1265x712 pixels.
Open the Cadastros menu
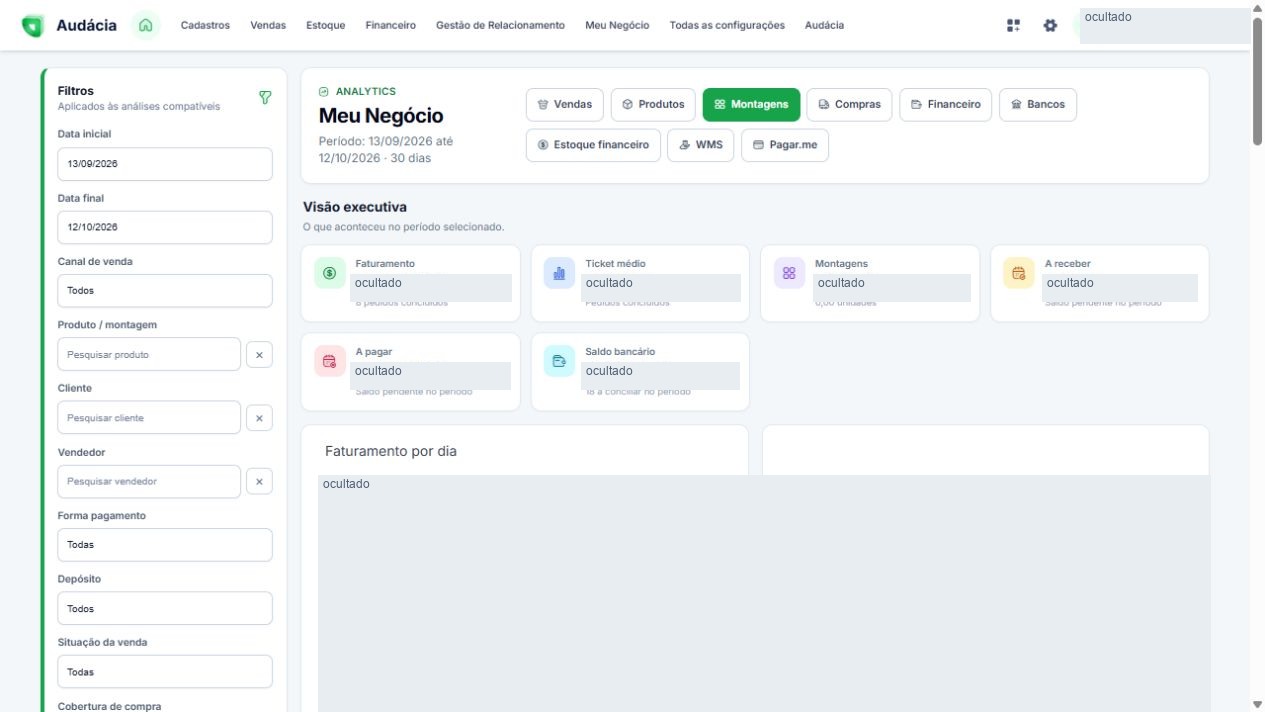point(205,25)
